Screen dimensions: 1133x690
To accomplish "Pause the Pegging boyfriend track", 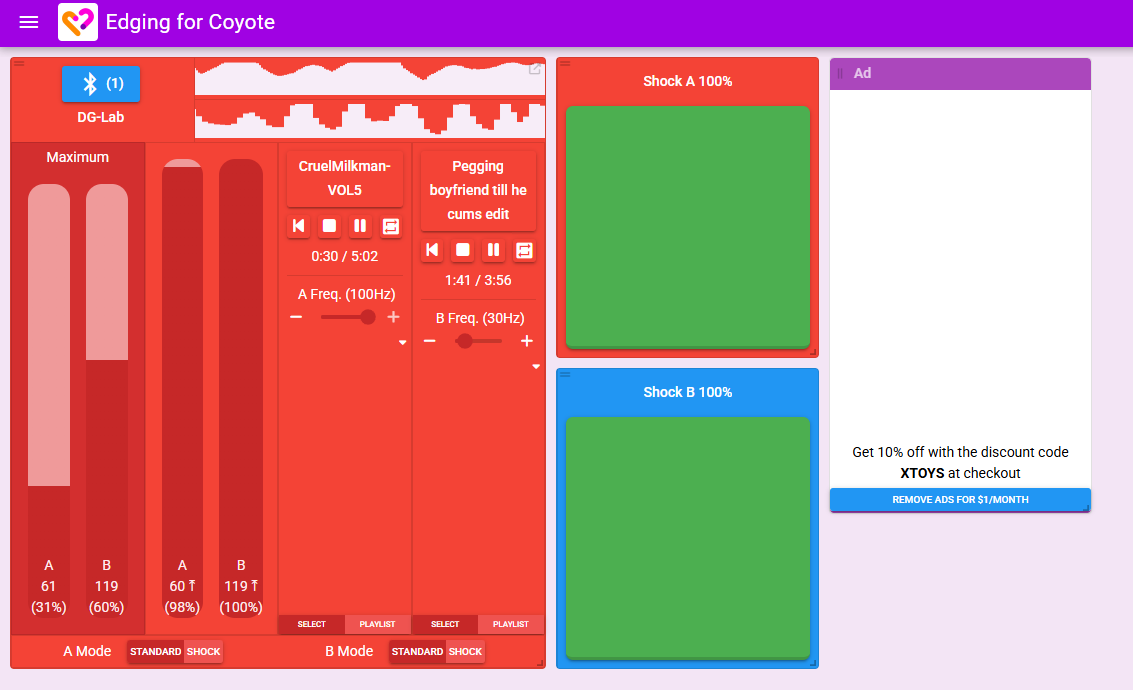I will tap(494, 250).
